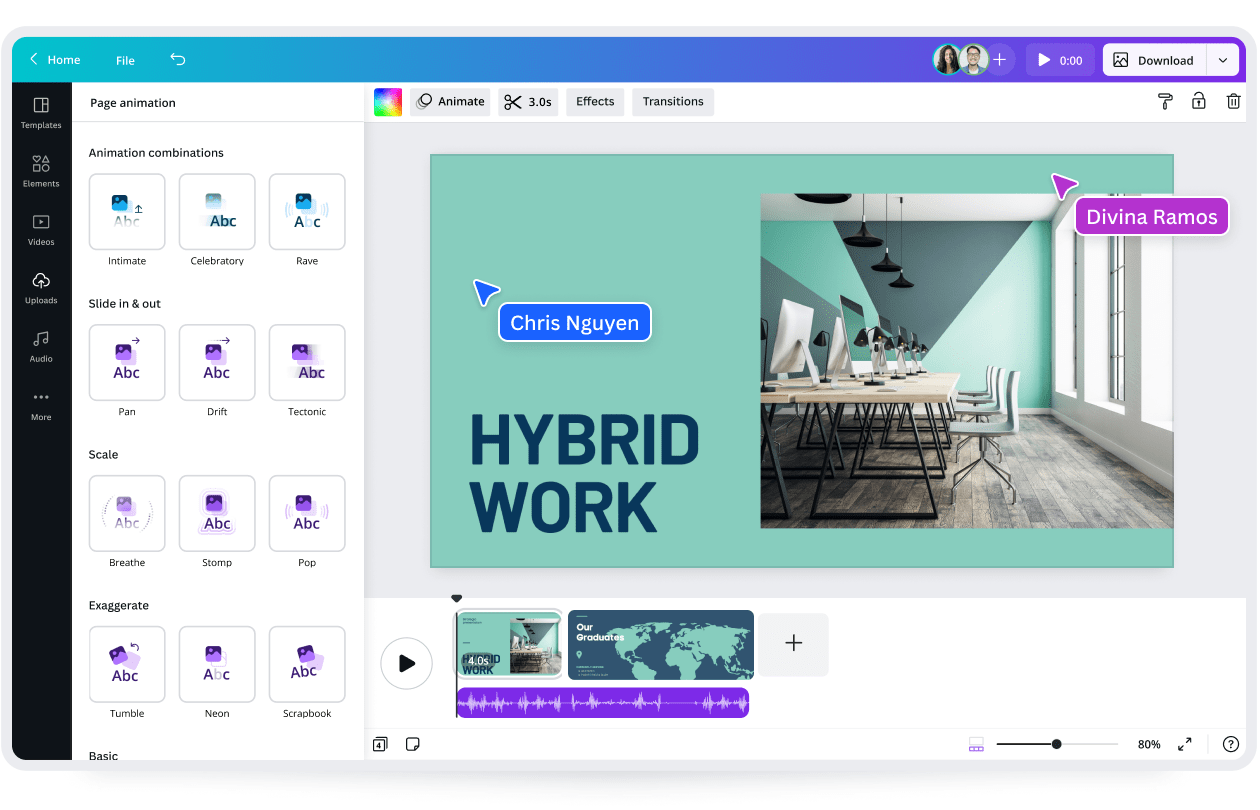The height and width of the screenshot is (810, 1260).
Task: Select the Our Graduates page thumbnail
Action: point(660,645)
